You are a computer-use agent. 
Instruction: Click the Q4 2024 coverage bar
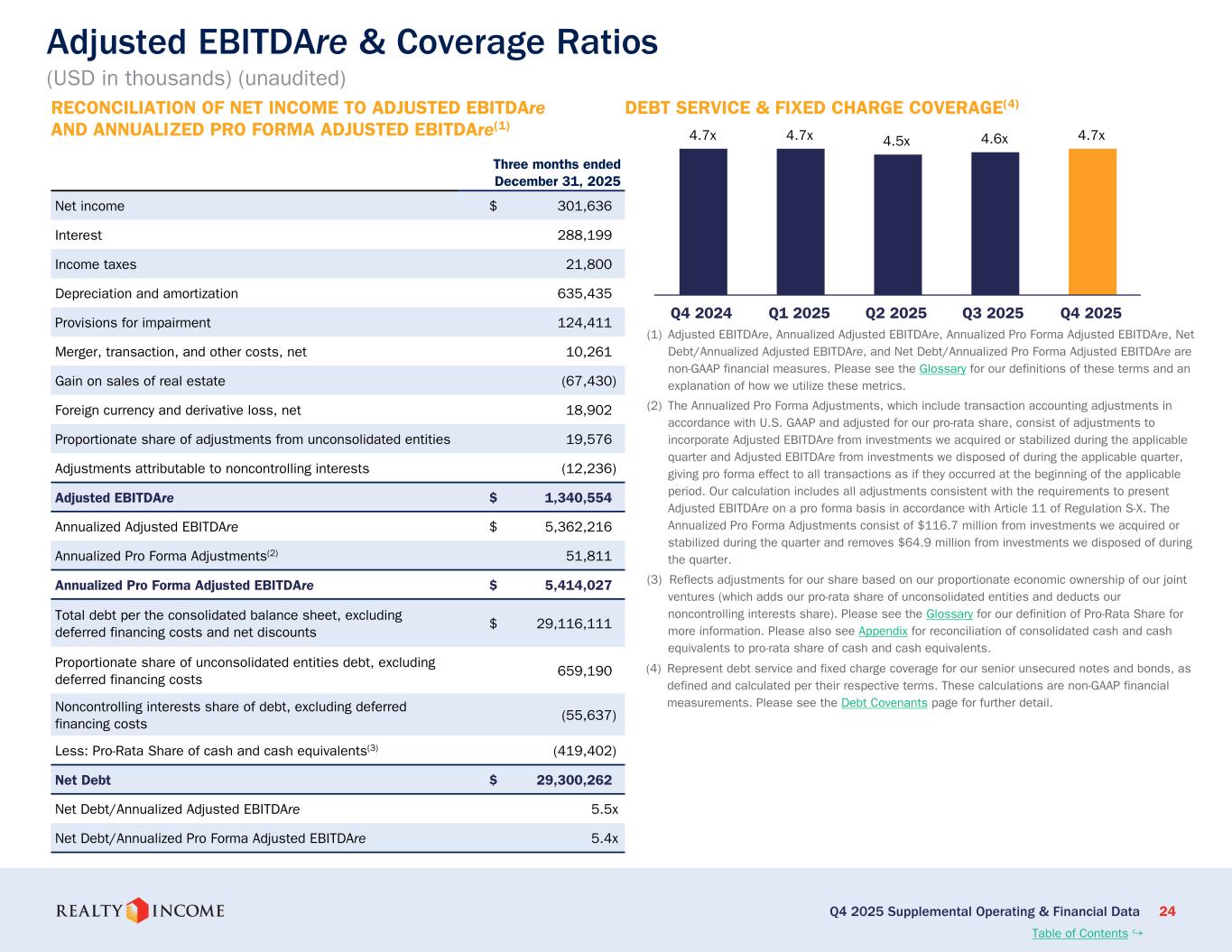(703, 221)
